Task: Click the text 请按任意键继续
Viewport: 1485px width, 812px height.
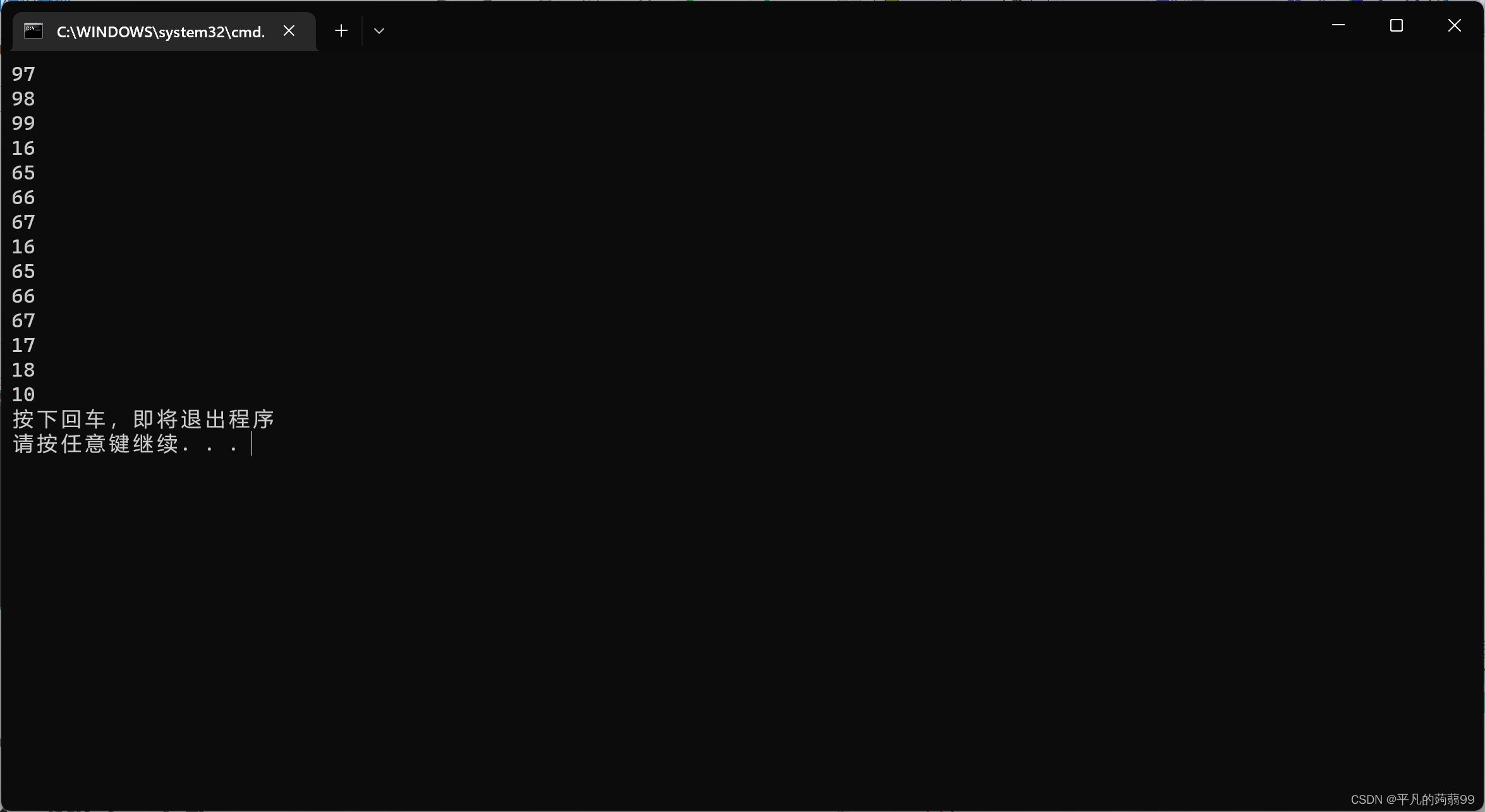Action: 95,444
